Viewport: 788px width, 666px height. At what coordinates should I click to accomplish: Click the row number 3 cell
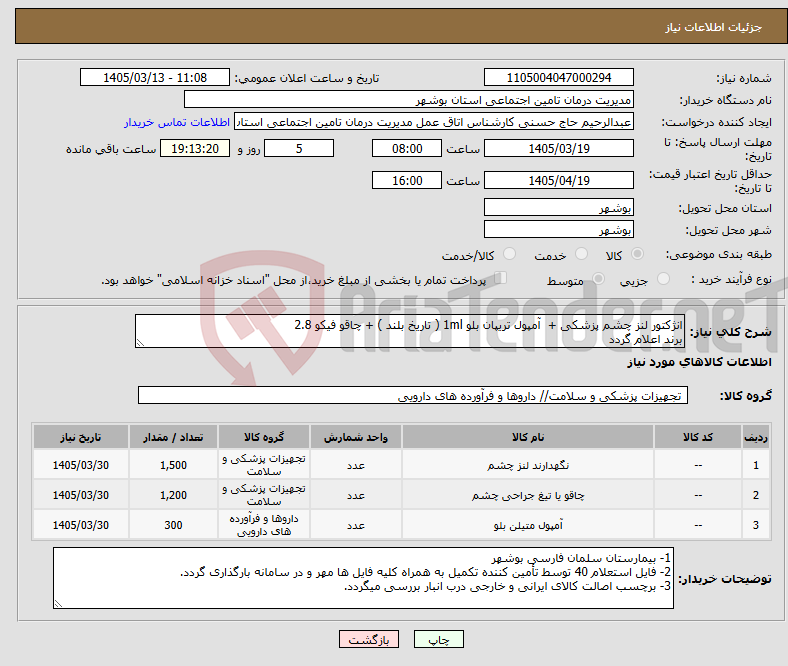click(756, 525)
